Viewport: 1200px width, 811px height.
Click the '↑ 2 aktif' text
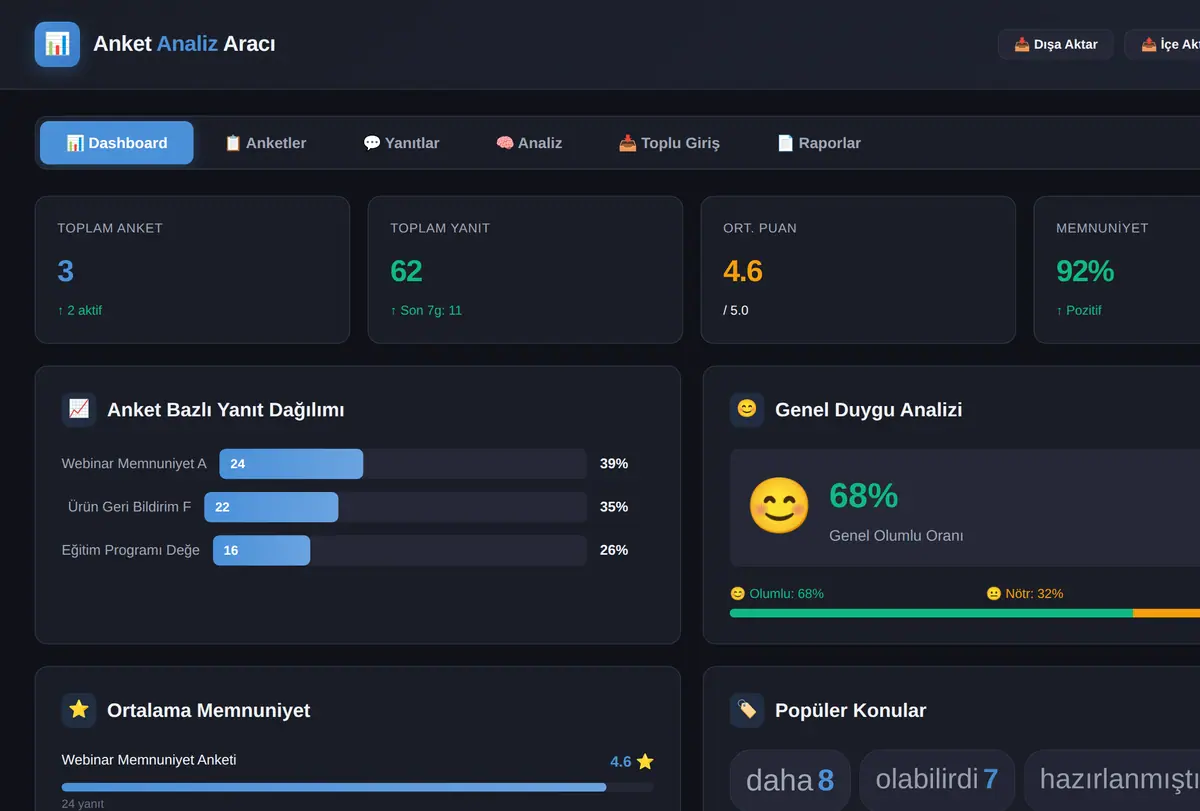(x=80, y=310)
